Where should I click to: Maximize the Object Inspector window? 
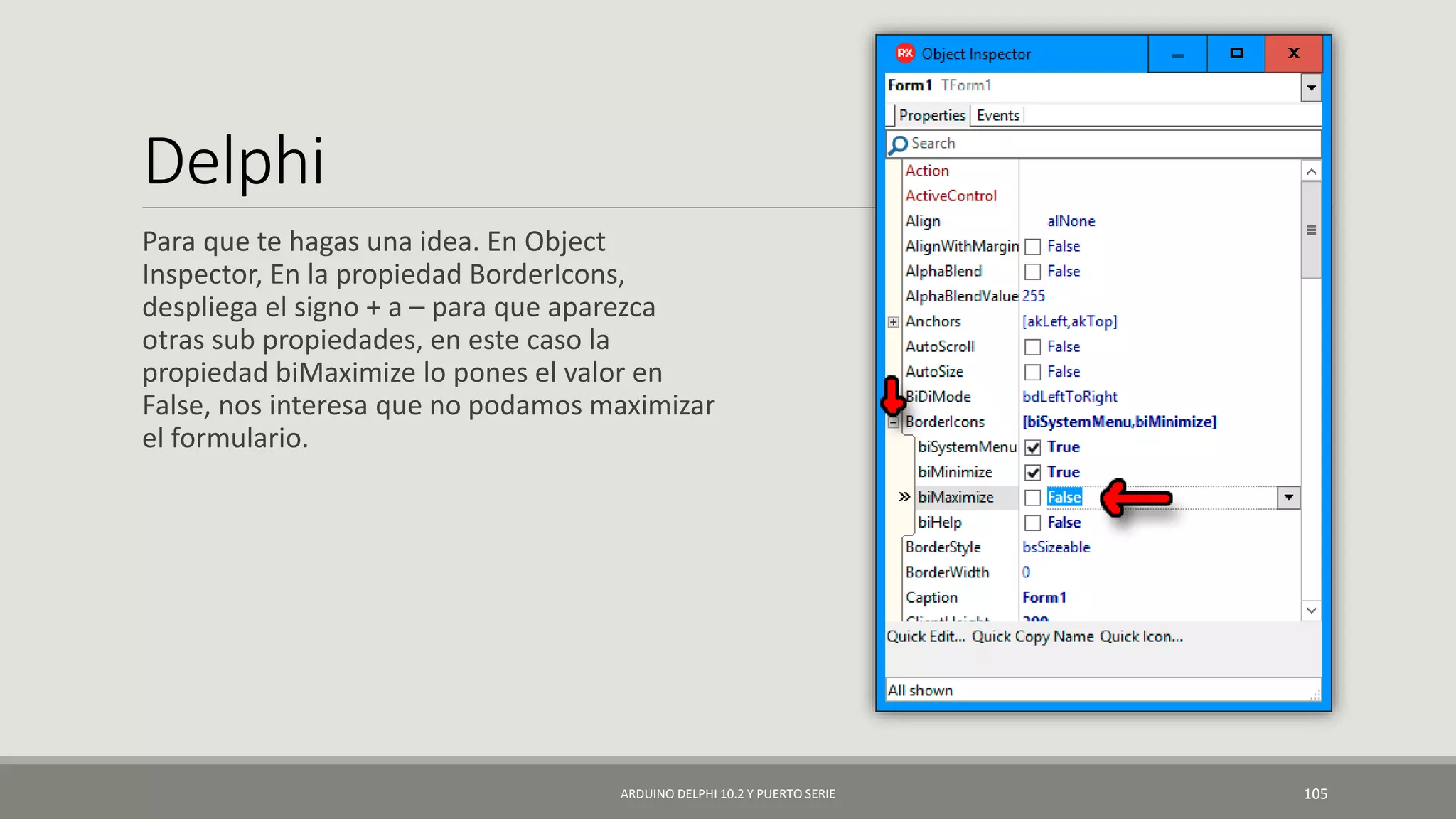pos(1236,54)
